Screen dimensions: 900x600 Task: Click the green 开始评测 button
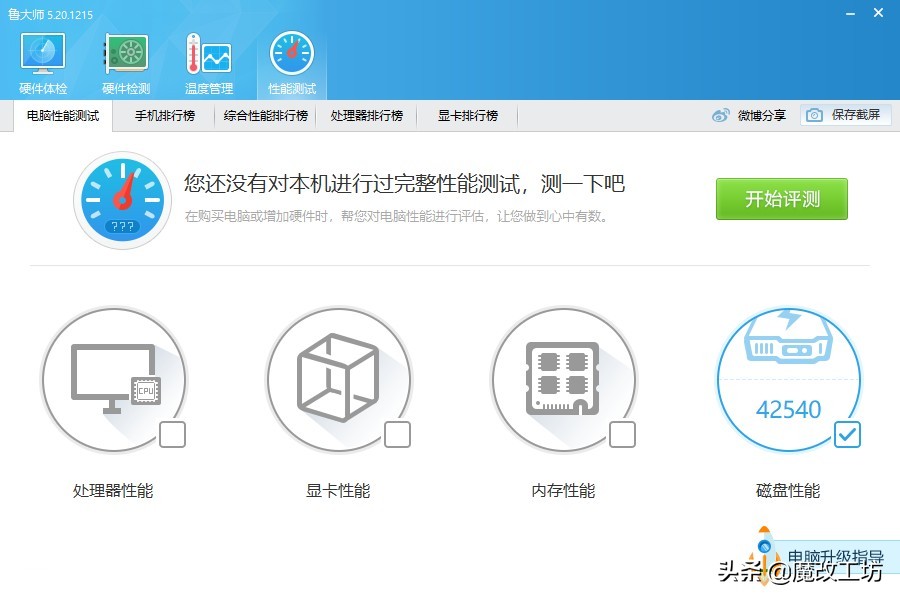[782, 199]
